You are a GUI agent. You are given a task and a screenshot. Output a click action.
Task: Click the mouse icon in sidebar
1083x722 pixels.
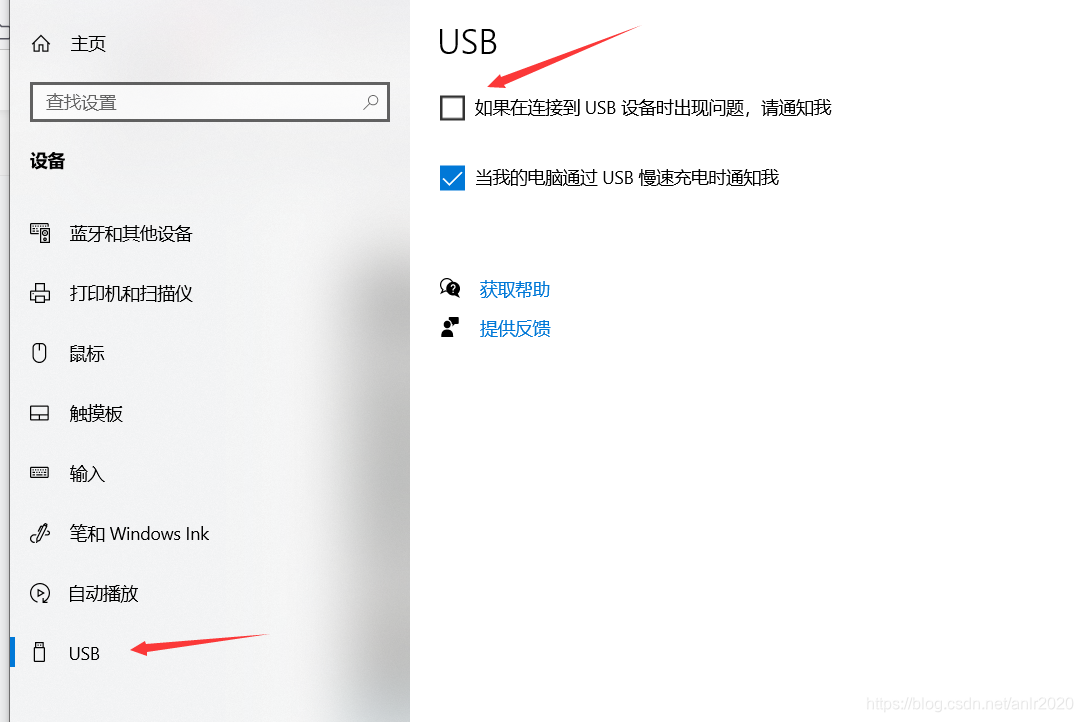tap(39, 353)
